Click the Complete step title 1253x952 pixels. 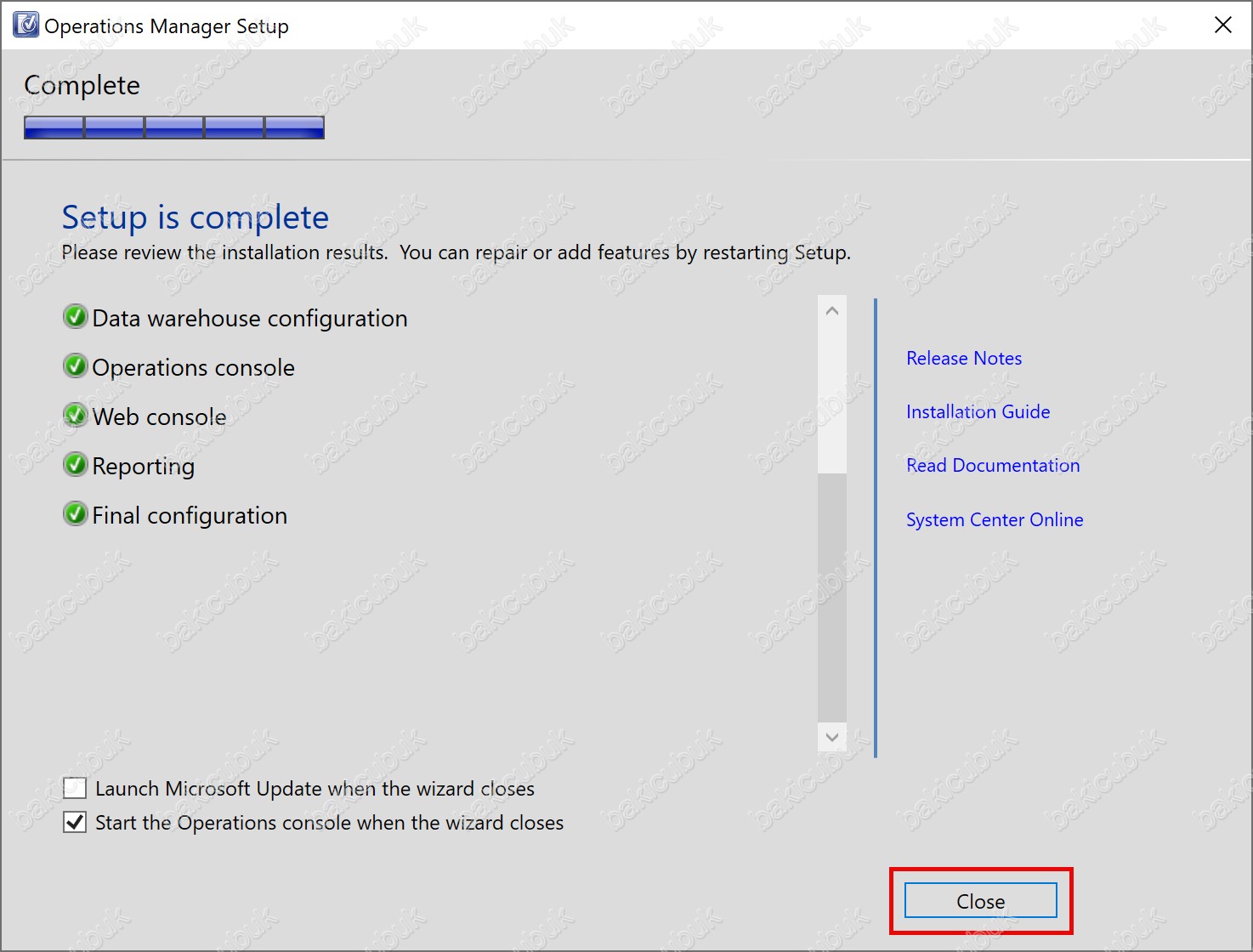pyautogui.click(x=82, y=86)
